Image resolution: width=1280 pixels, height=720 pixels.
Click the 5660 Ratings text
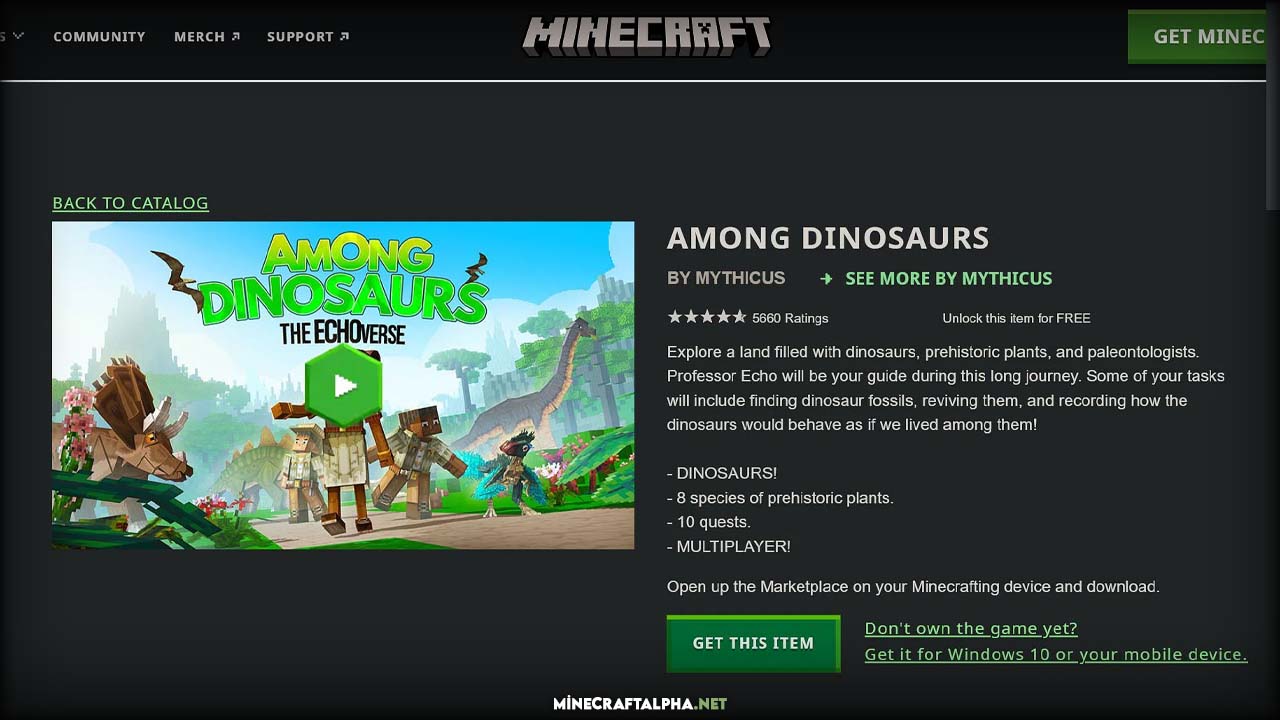click(790, 318)
